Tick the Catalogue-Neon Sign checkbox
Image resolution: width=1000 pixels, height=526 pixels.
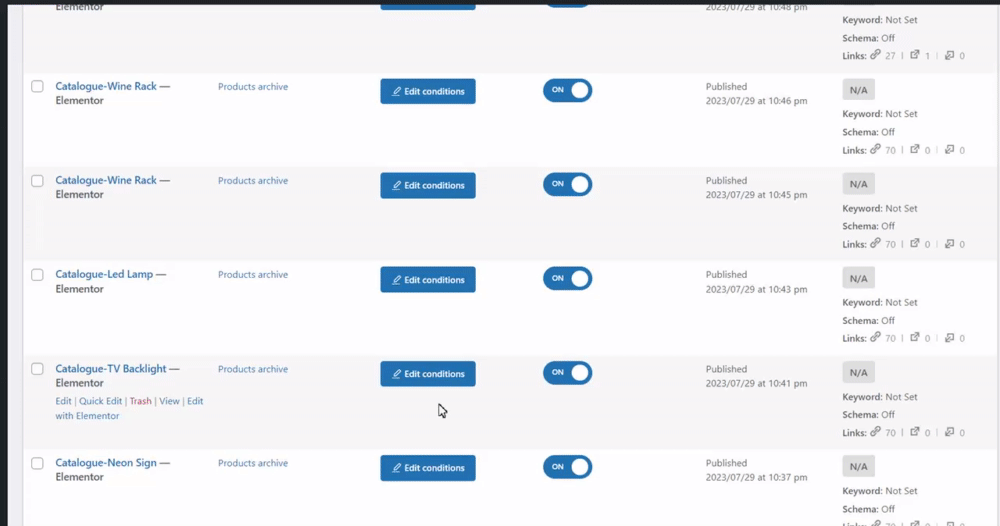point(38,464)
